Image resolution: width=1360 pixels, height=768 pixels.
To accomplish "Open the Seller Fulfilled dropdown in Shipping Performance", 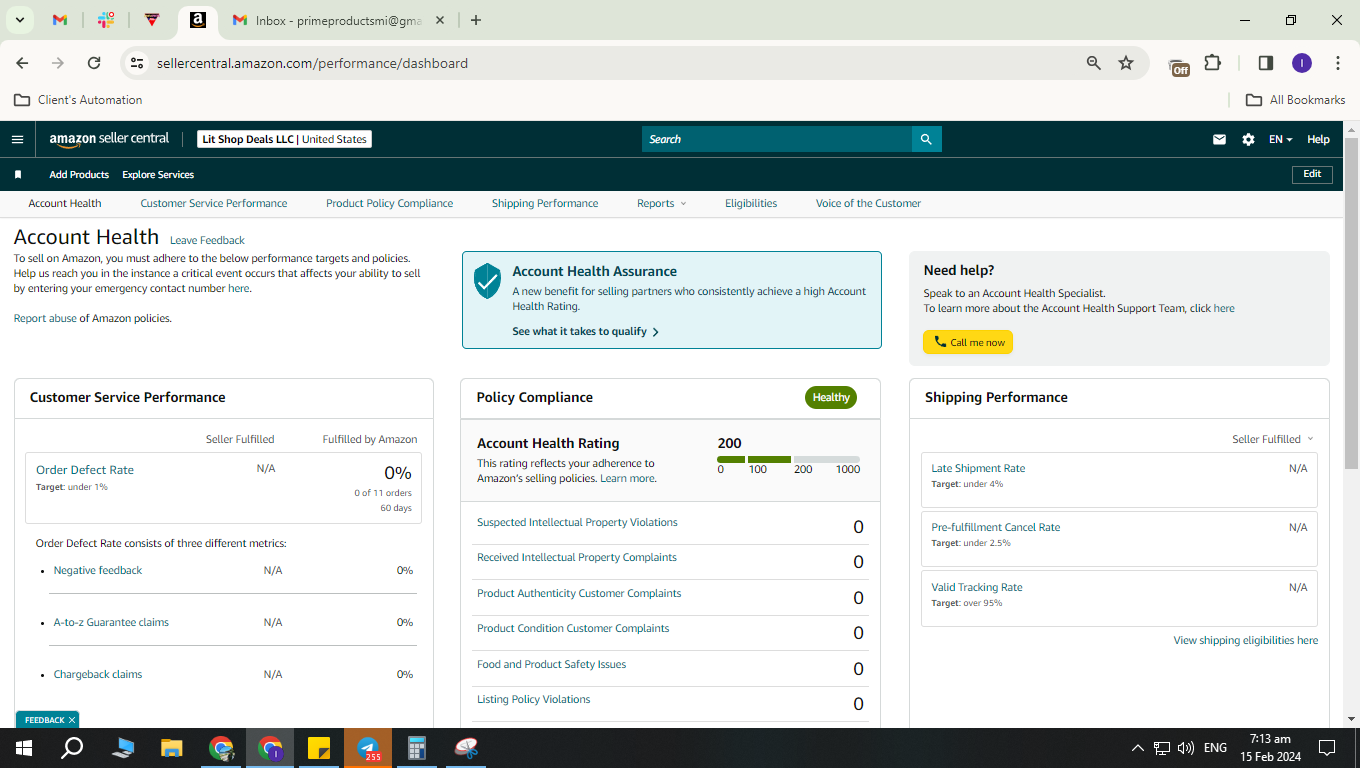I will tap(1273, 439).
